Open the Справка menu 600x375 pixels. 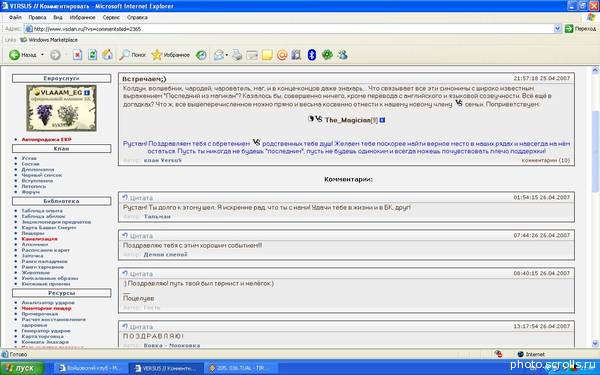click(137, 18)
